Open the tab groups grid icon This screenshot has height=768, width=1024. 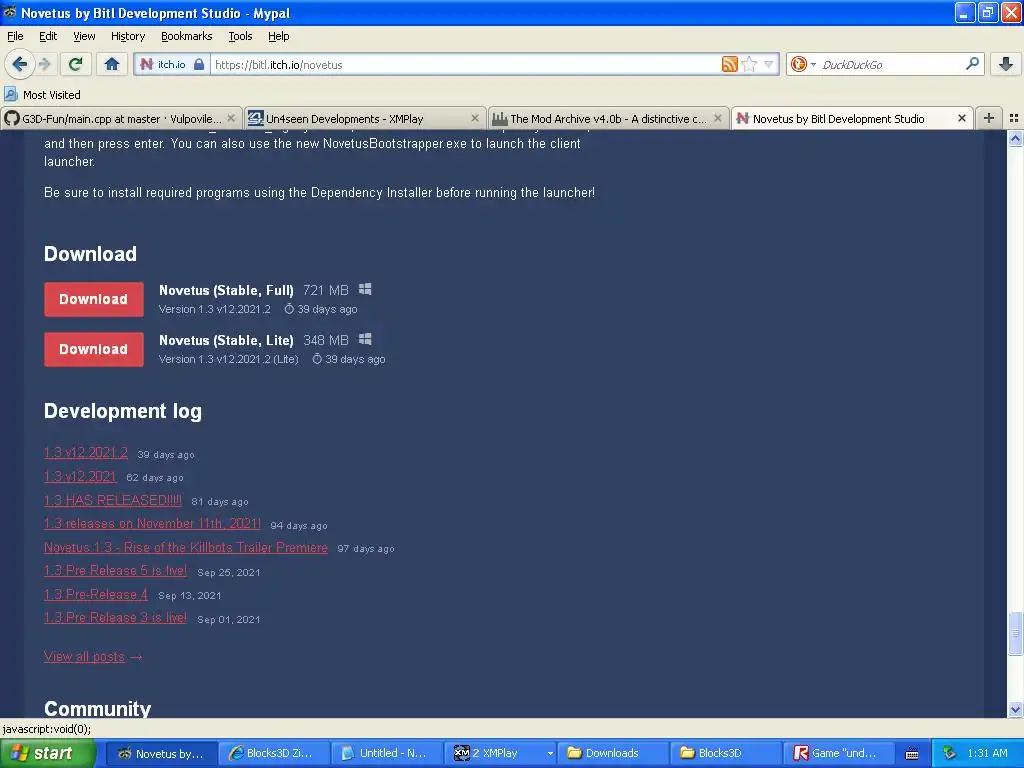click(1014, 118)
